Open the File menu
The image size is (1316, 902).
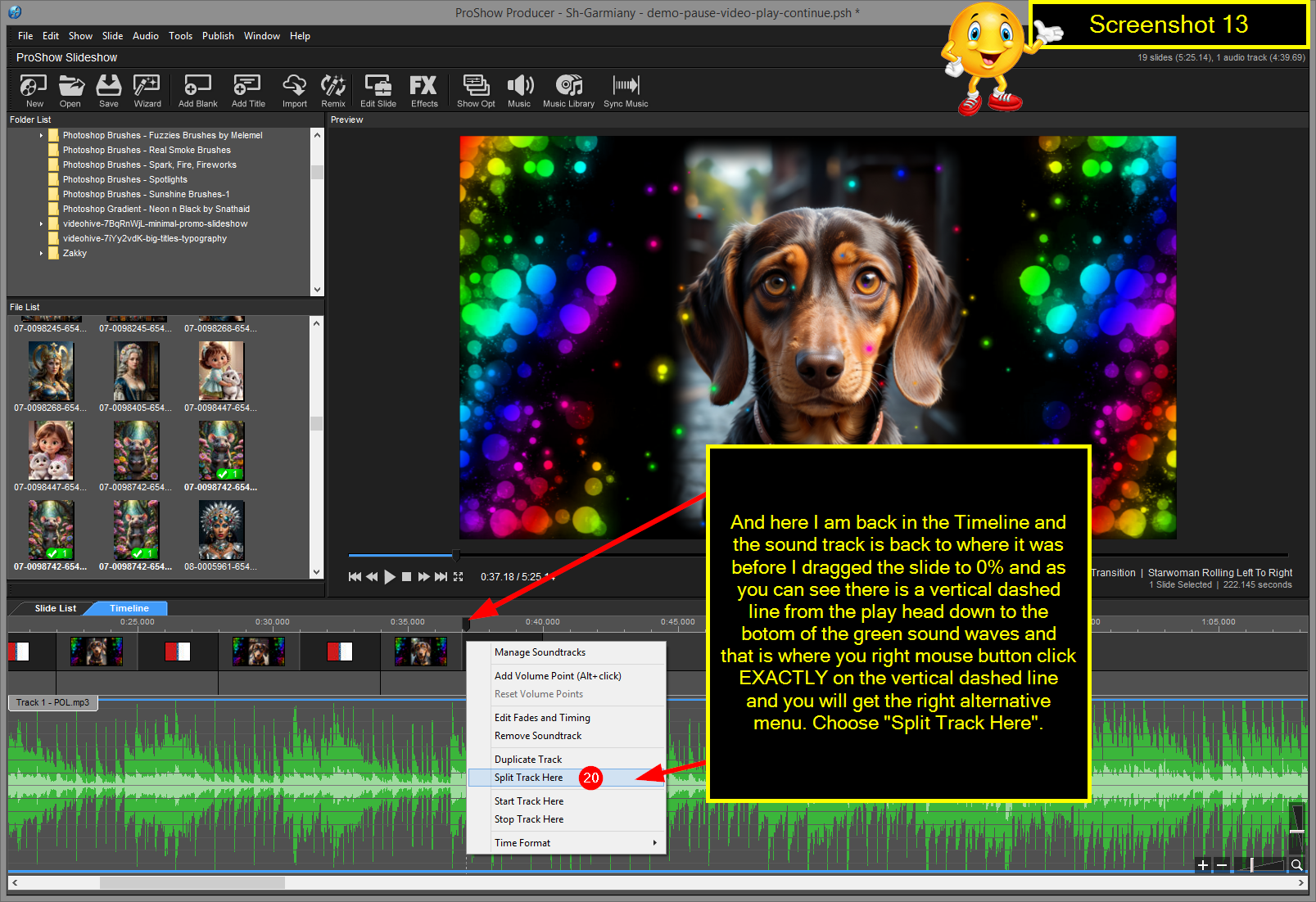point(25,36)
